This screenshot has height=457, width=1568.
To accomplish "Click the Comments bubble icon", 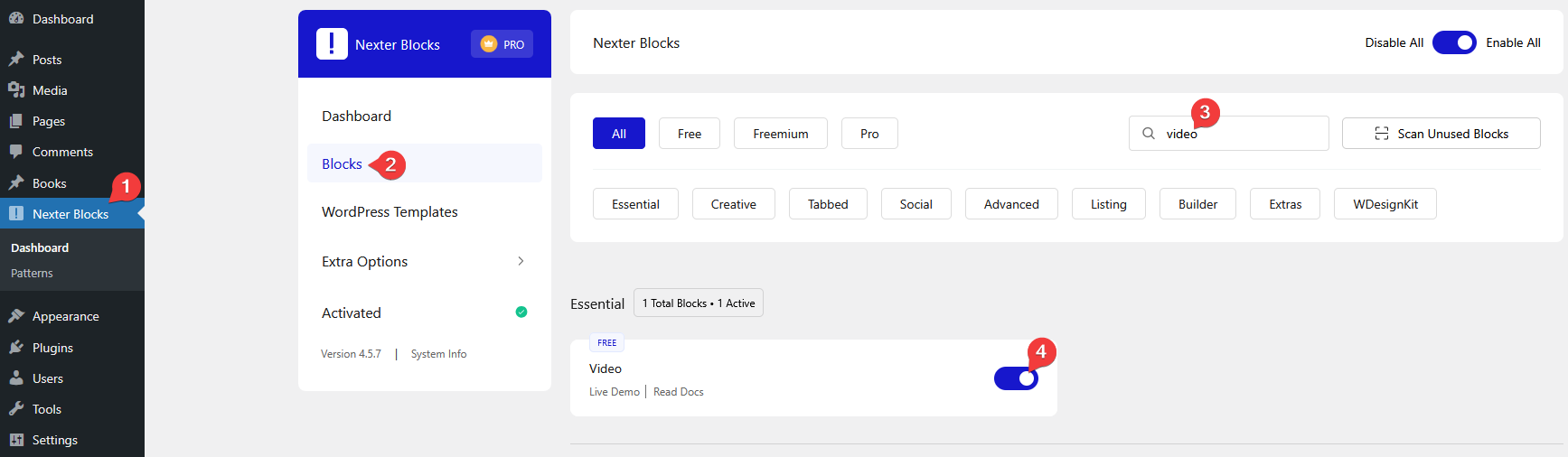I will coord(16,152).
